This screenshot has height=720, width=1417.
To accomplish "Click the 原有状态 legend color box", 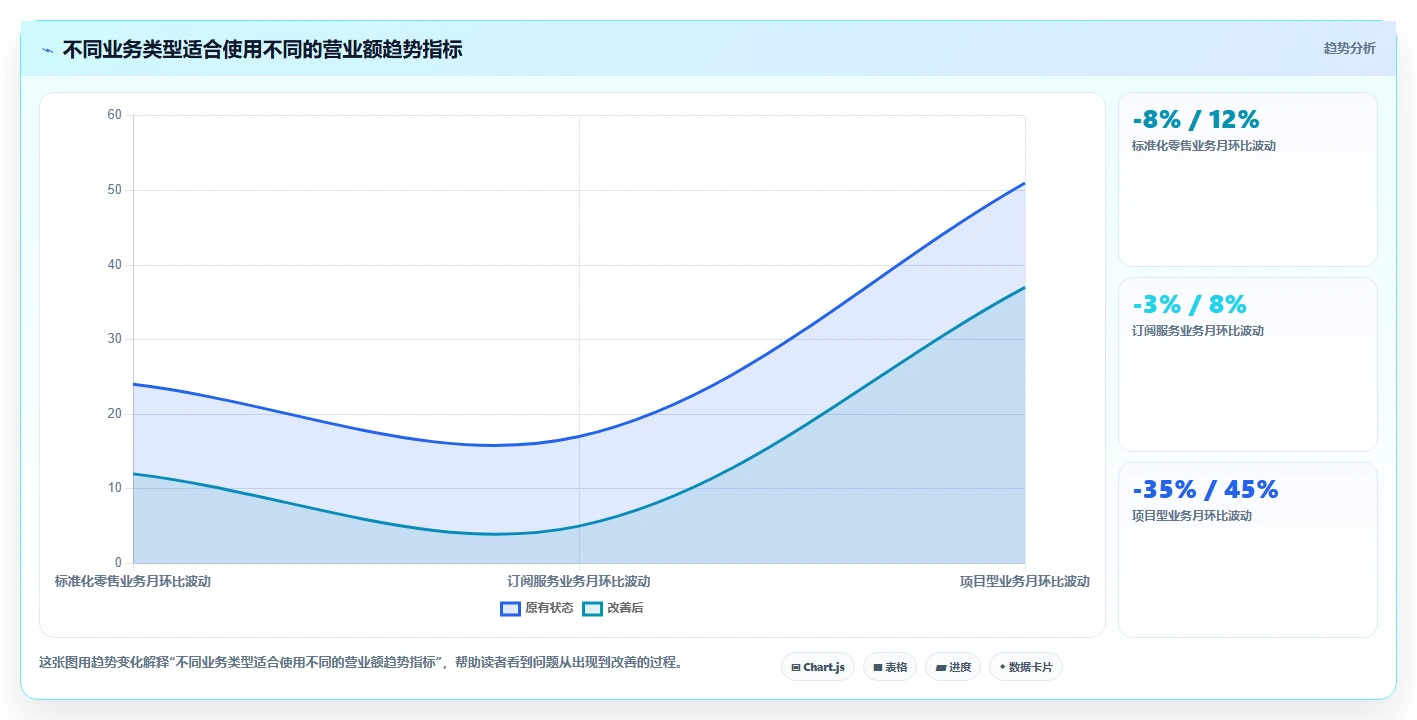I will [x=510, y=608].
